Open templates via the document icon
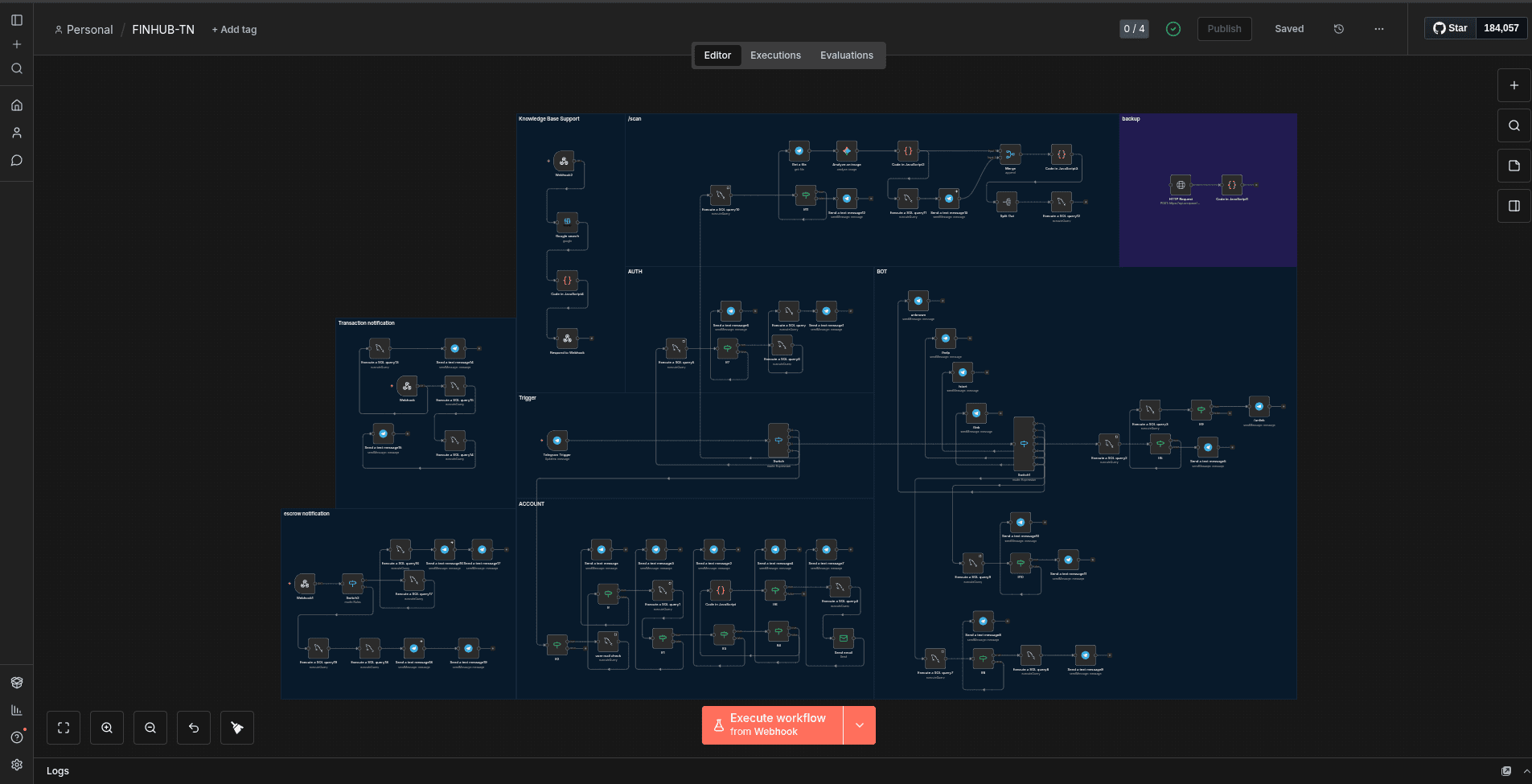 pyautogui.click(x=1514, y=166)
